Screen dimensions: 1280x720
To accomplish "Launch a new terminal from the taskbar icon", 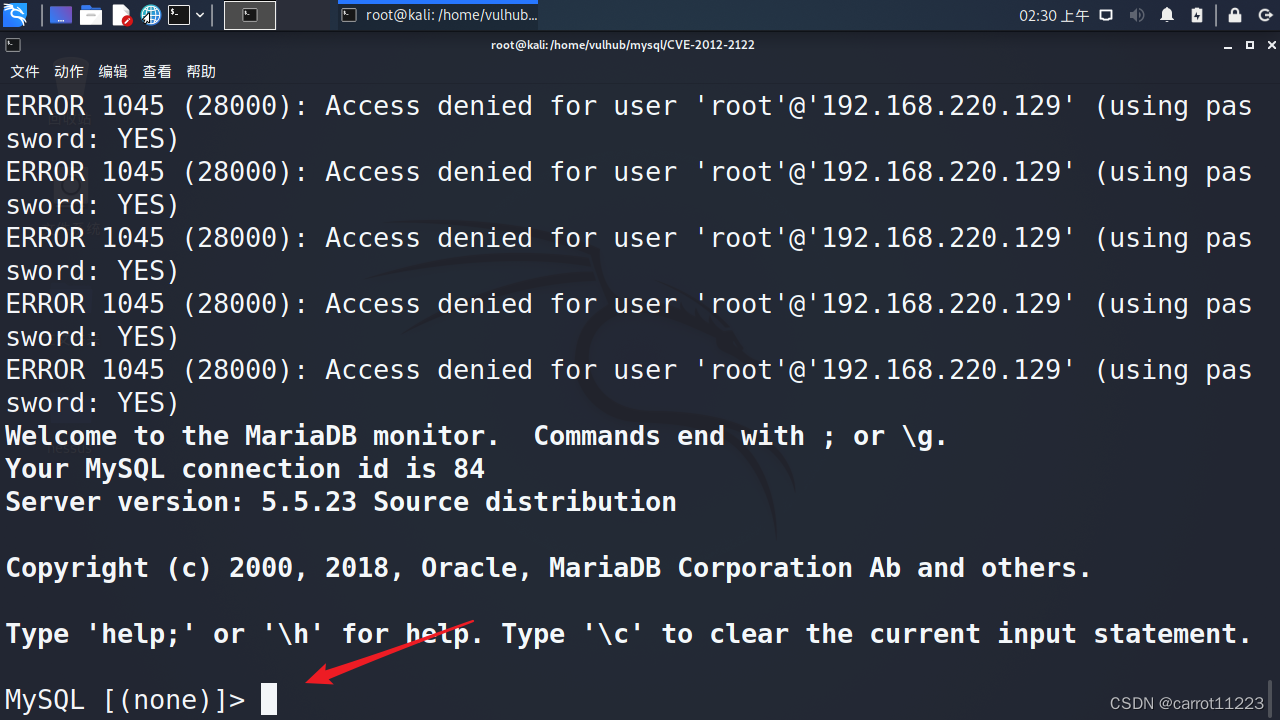I will pyautogui.click(x=179, y=14).
